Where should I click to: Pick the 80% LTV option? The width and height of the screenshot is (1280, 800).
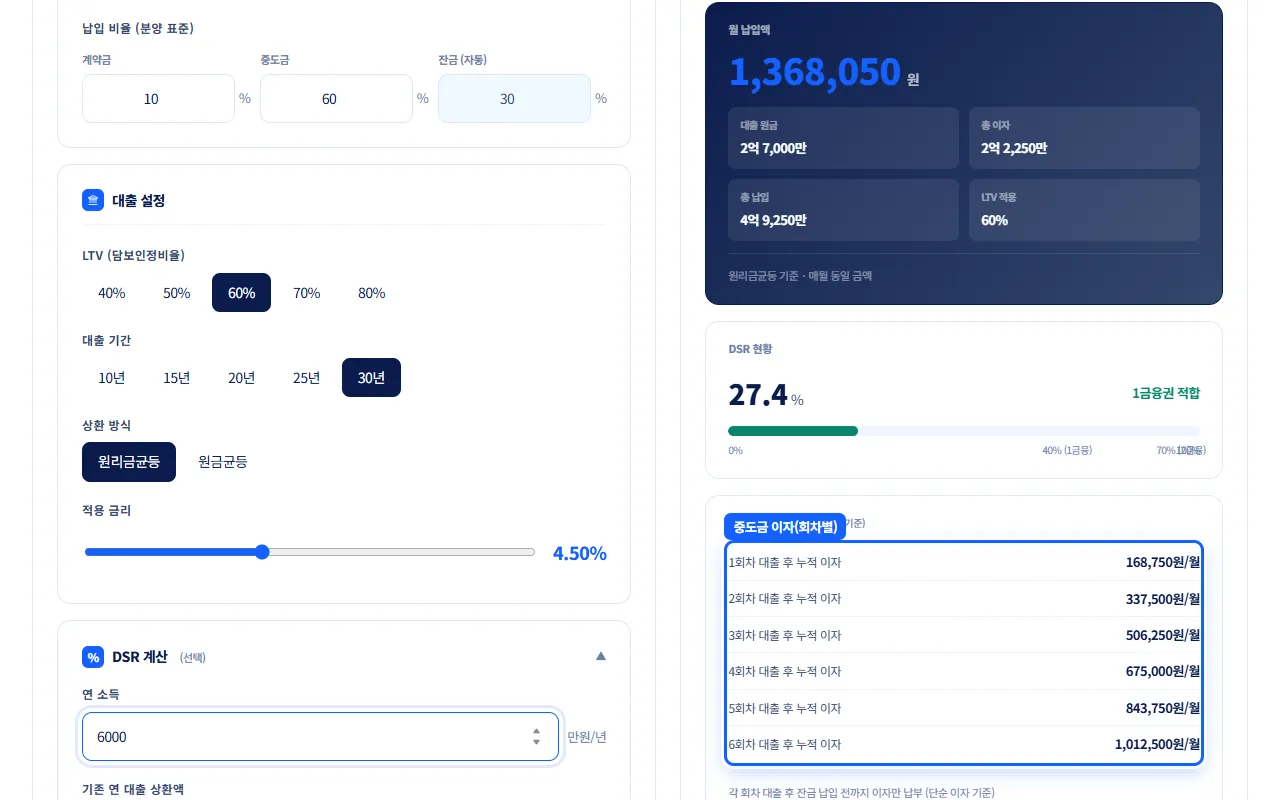pyautogui.click(x=372, y=293)
